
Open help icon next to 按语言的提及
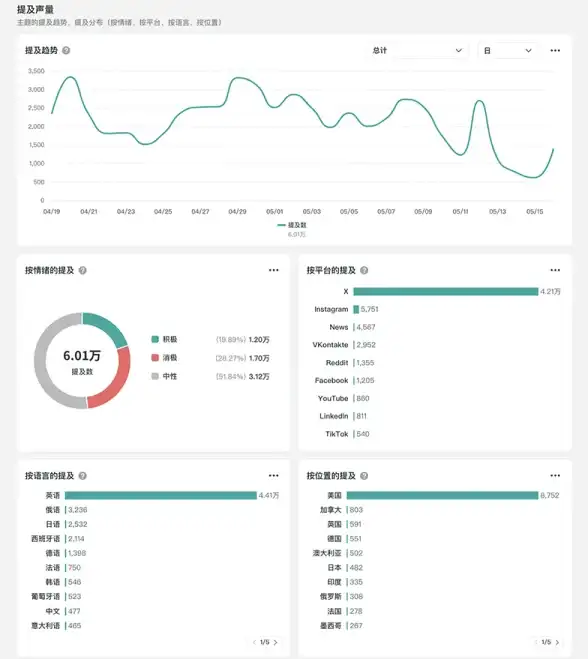click(83, 476)
